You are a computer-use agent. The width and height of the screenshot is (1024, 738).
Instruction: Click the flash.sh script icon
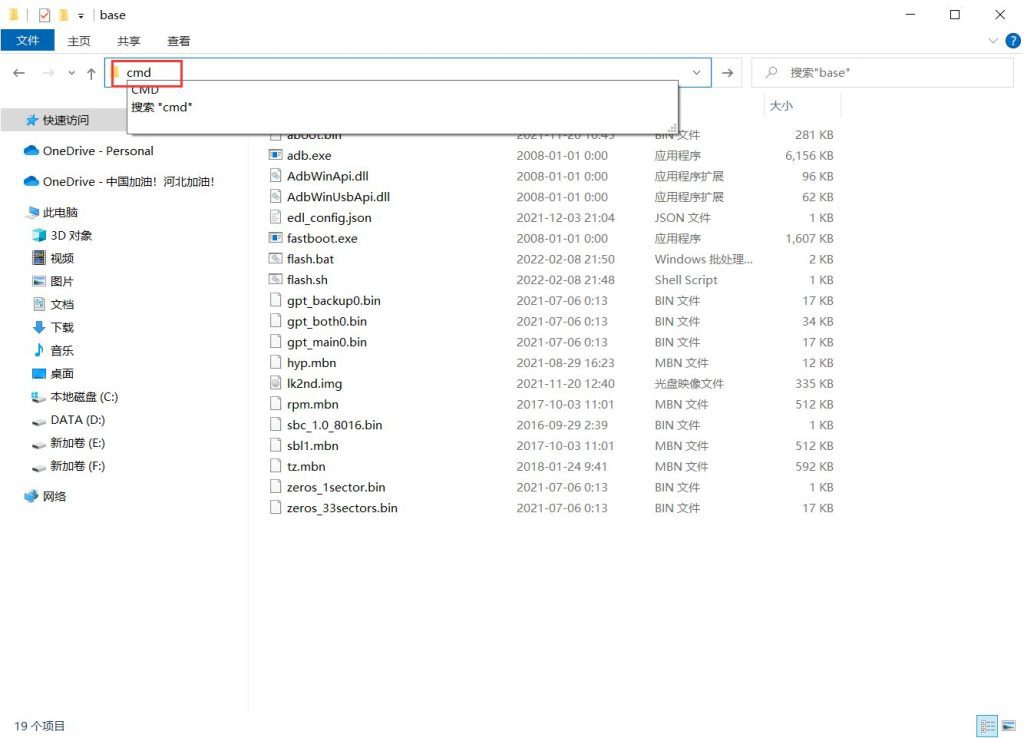pos(276,280)
